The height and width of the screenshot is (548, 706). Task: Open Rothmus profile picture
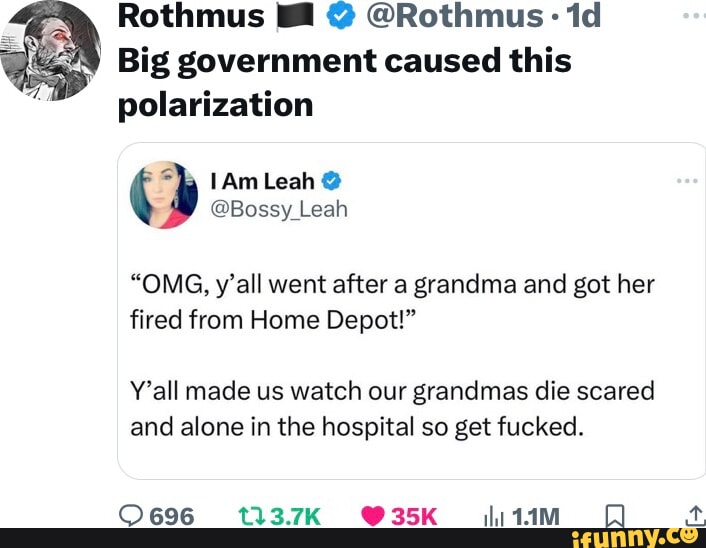tap(50, 50)
